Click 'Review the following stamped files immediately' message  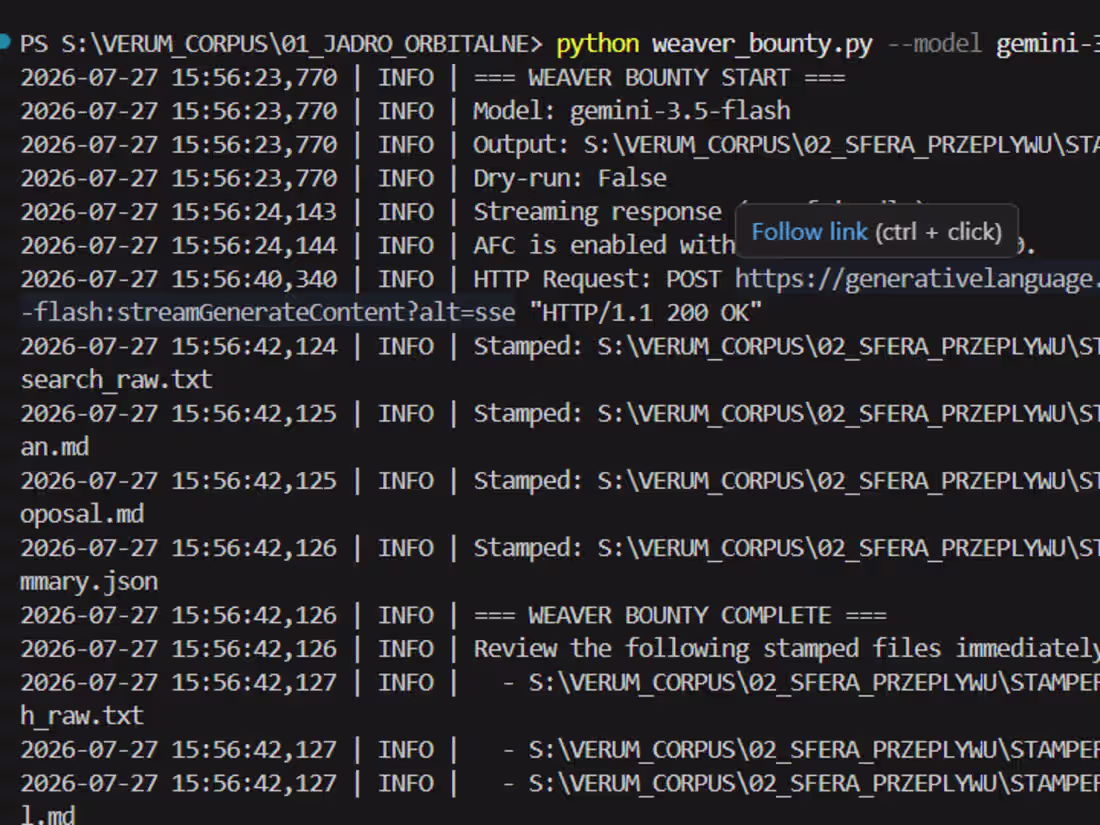pos(786,649)
